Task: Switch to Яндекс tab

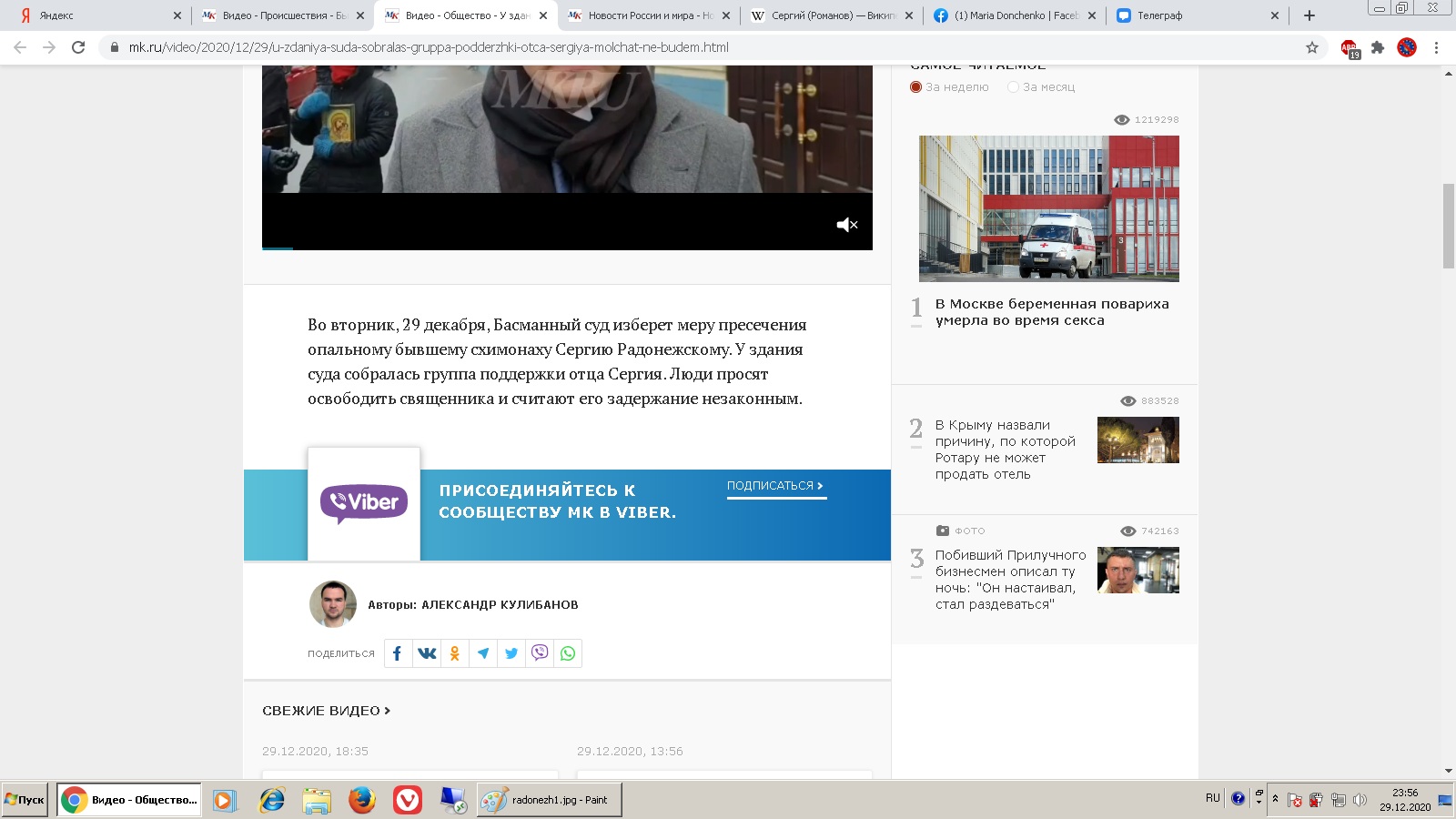Action: tap(98, 15)
